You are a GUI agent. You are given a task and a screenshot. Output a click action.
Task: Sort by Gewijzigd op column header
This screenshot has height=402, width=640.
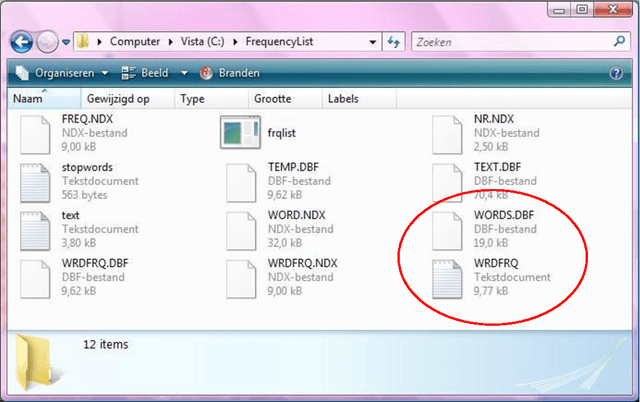coord(118,99)
